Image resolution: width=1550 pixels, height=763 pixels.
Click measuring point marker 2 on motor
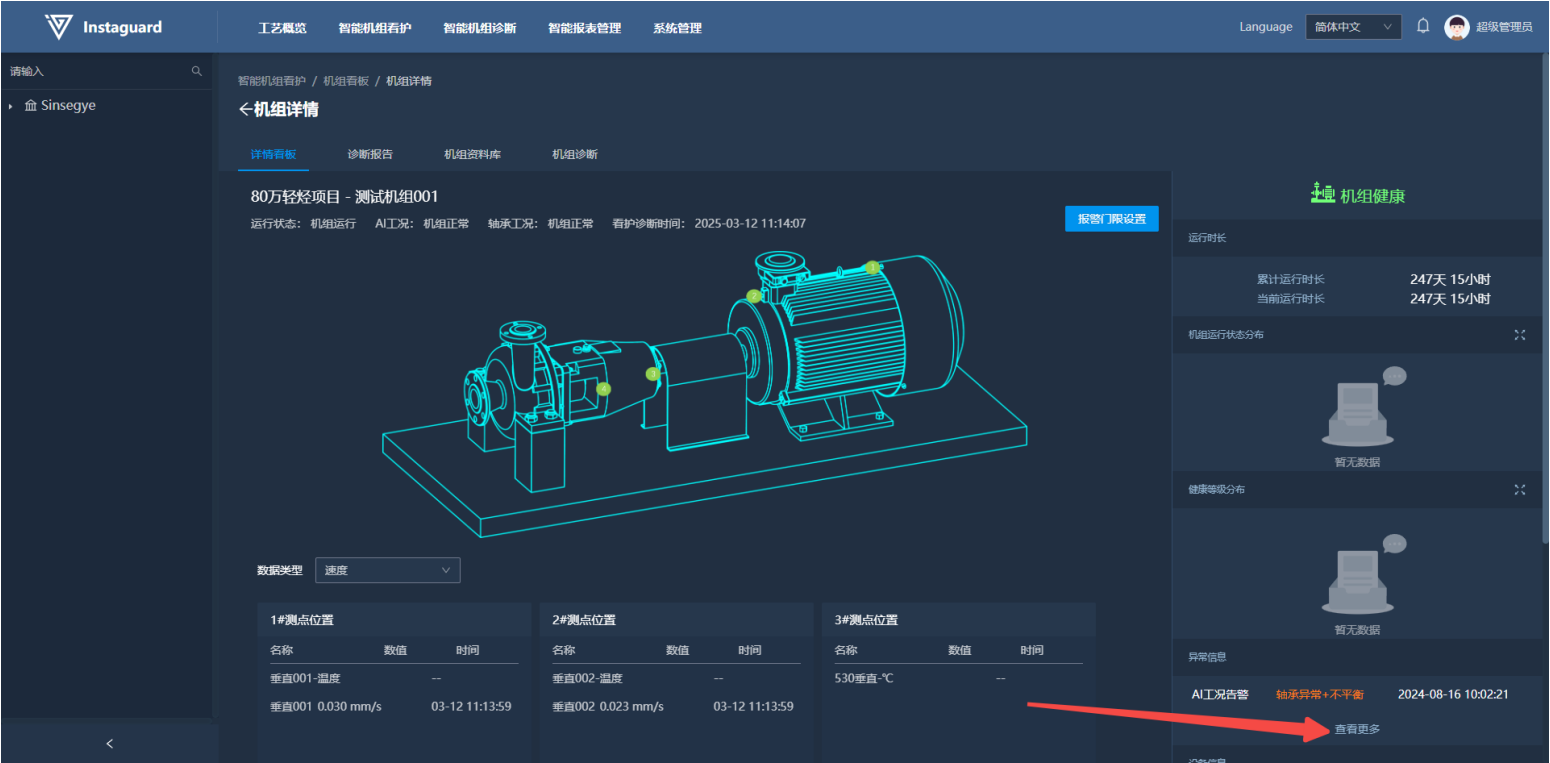(754, 296)
